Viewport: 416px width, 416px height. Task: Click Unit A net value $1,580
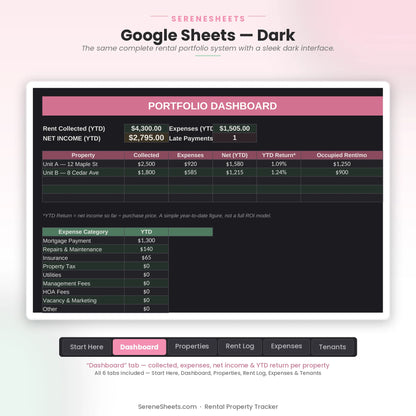tap(235, 164)
